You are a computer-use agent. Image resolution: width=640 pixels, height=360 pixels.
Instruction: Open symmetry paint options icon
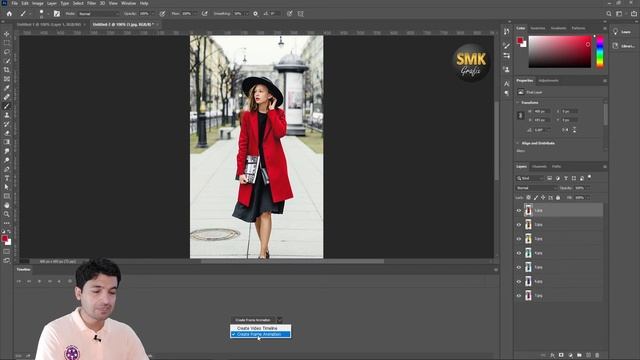(300, 13)
